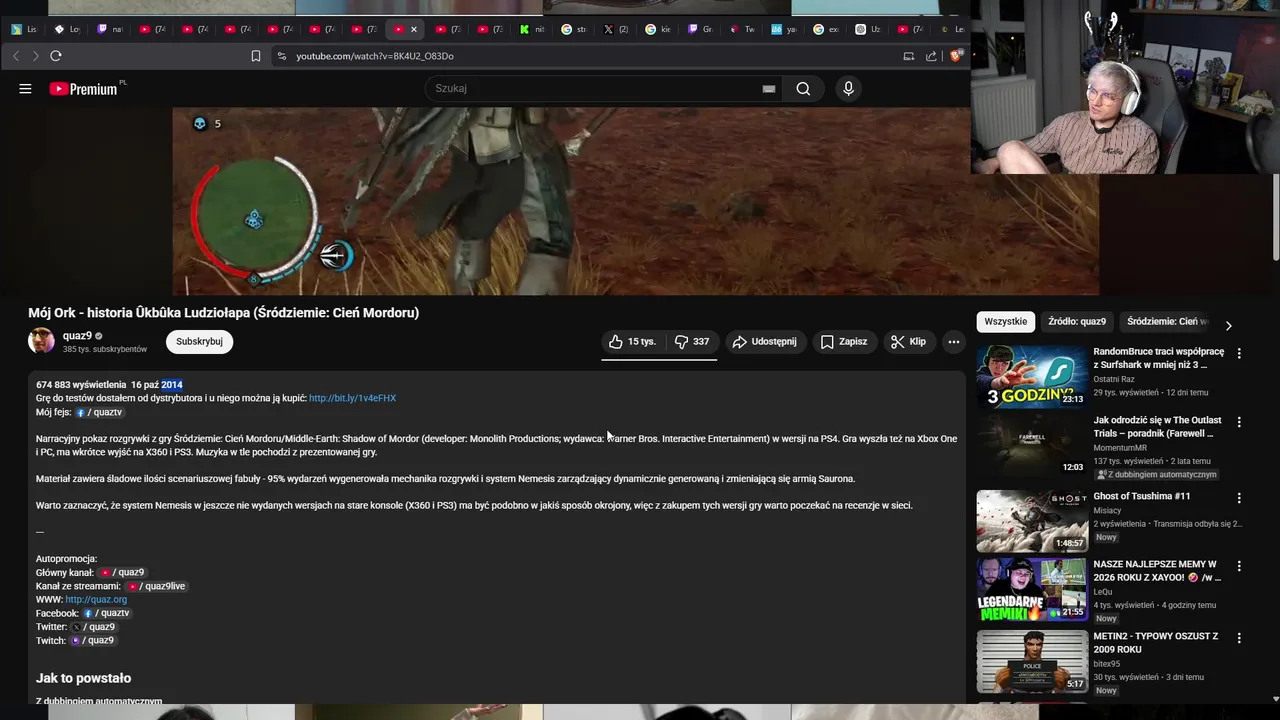Click the magnifier search button
Viewport: 1280px width, 720px height.
pos(803,89)
